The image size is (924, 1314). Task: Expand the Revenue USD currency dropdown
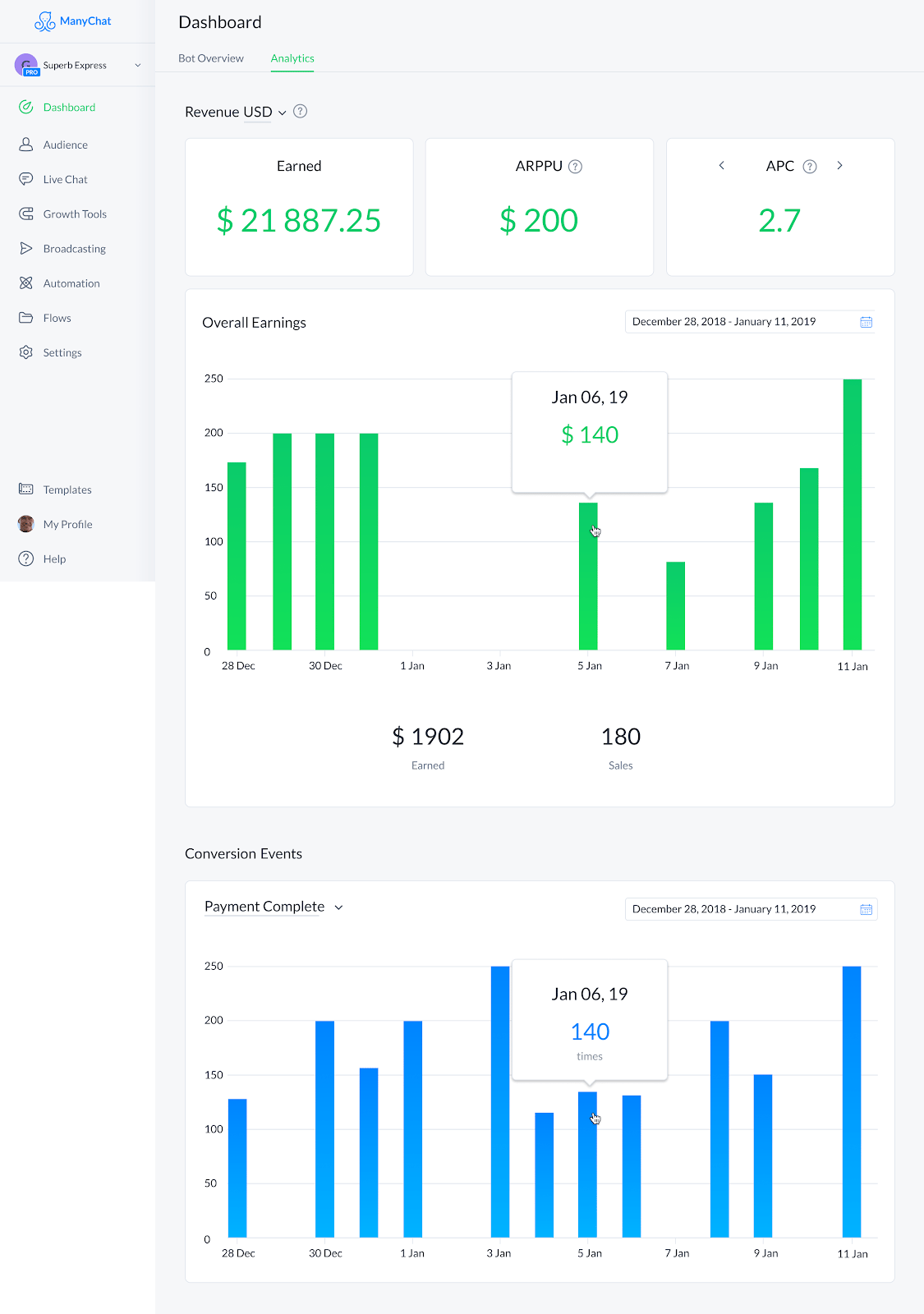pyautogui.click(x=283, y=113)
